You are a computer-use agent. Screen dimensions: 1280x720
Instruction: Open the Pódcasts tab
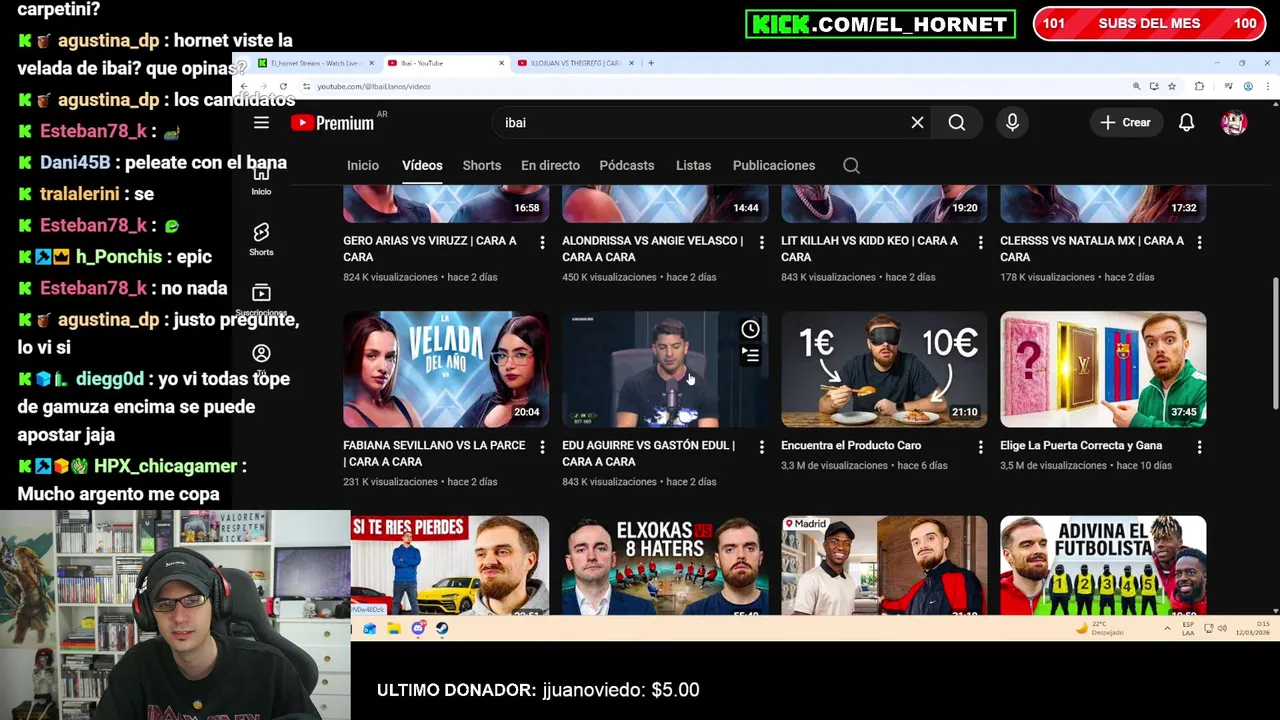pyautogui.click(x=627, y=165)
